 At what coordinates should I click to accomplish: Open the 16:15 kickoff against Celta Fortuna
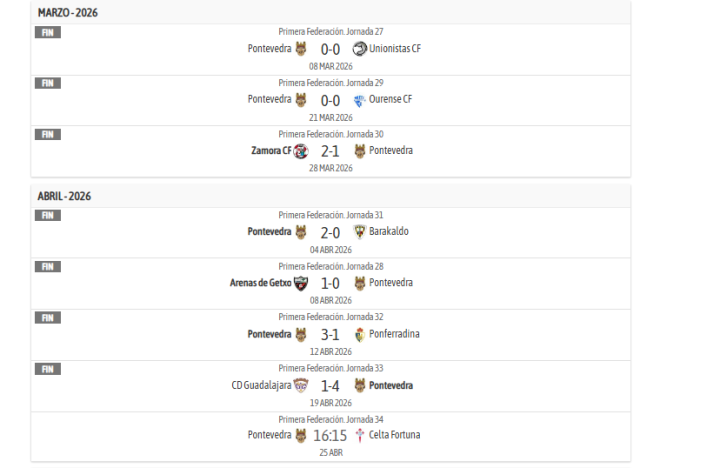(x=330, y=436)
